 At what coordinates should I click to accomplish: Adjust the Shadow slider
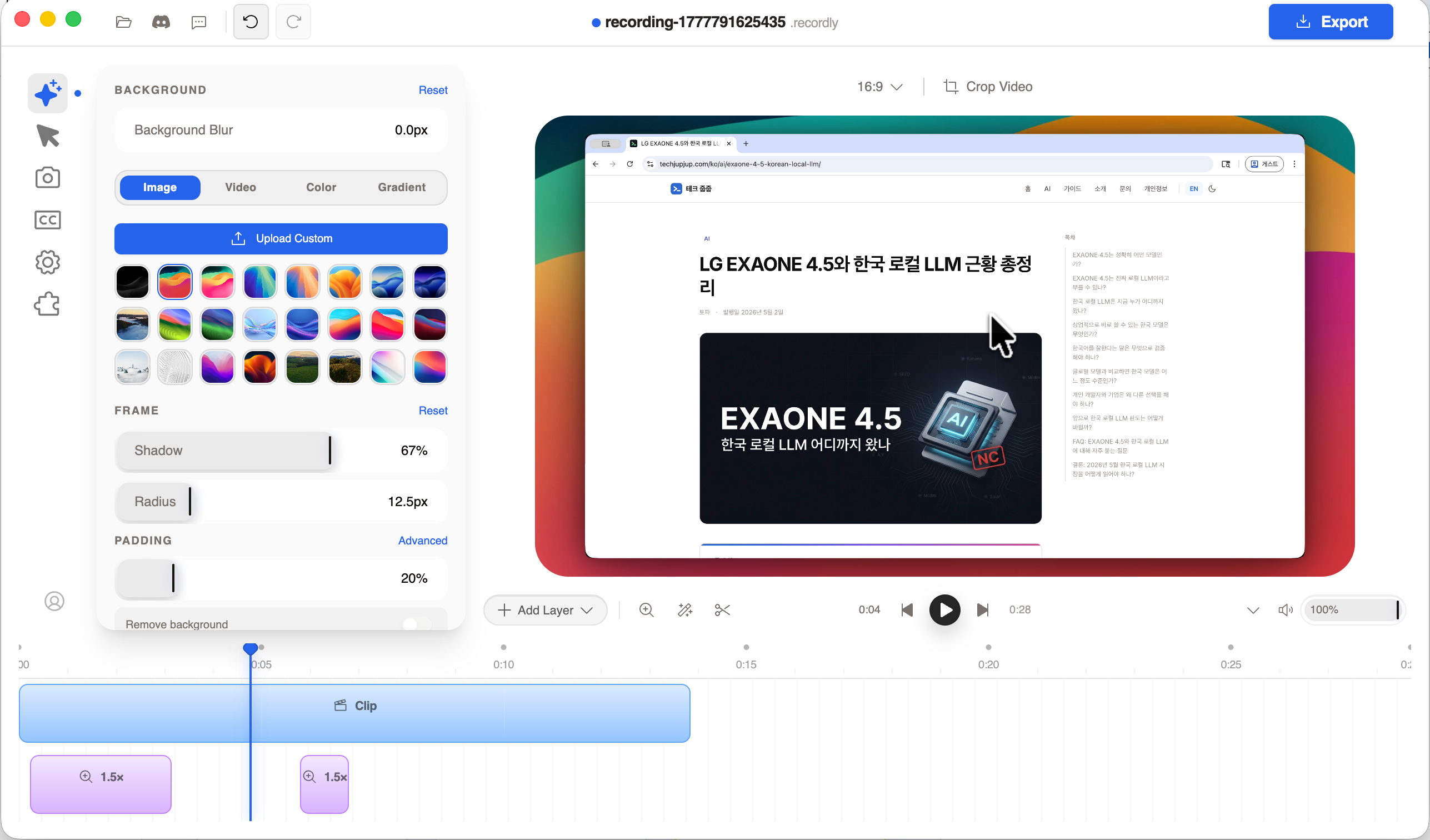point(281,451)
